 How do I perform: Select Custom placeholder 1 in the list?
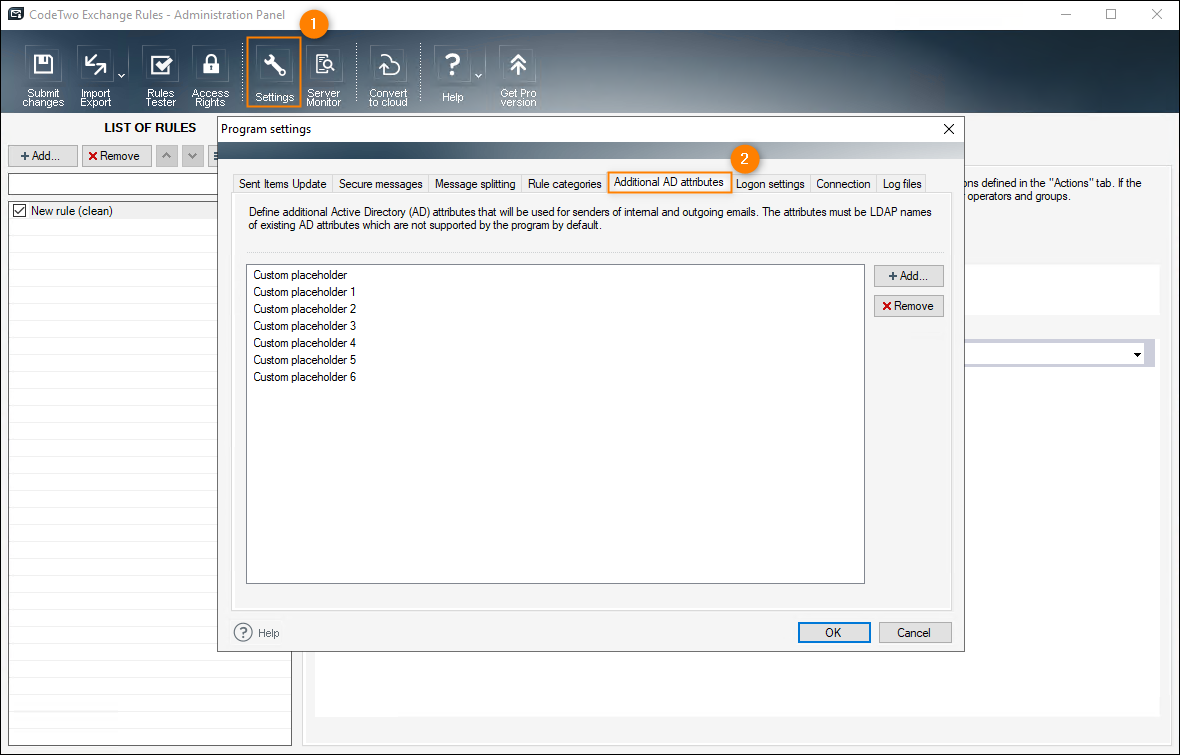point(304,292)
